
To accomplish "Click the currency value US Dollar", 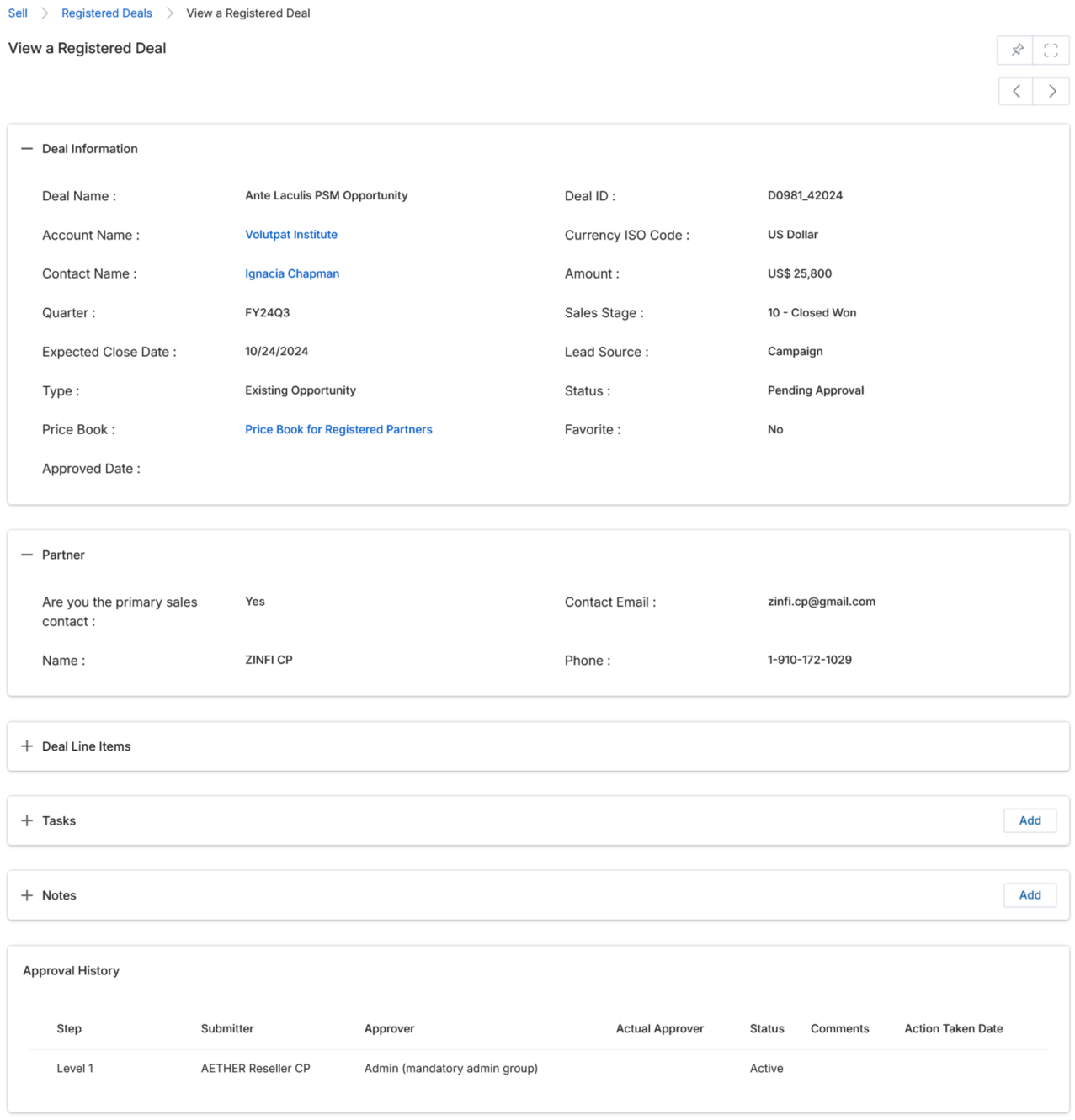I will point(793,235).
